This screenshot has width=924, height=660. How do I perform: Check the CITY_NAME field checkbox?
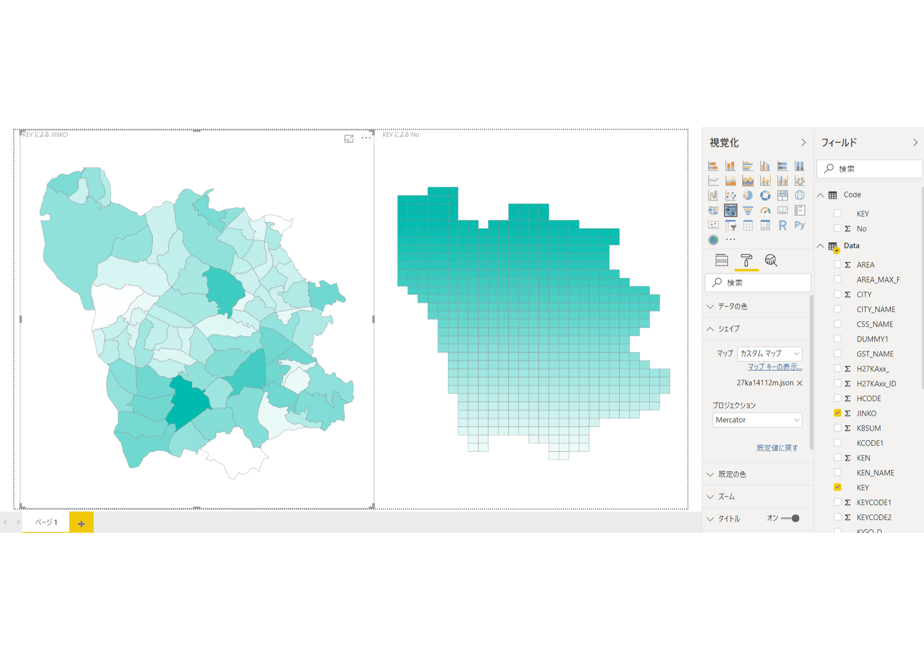837,309
